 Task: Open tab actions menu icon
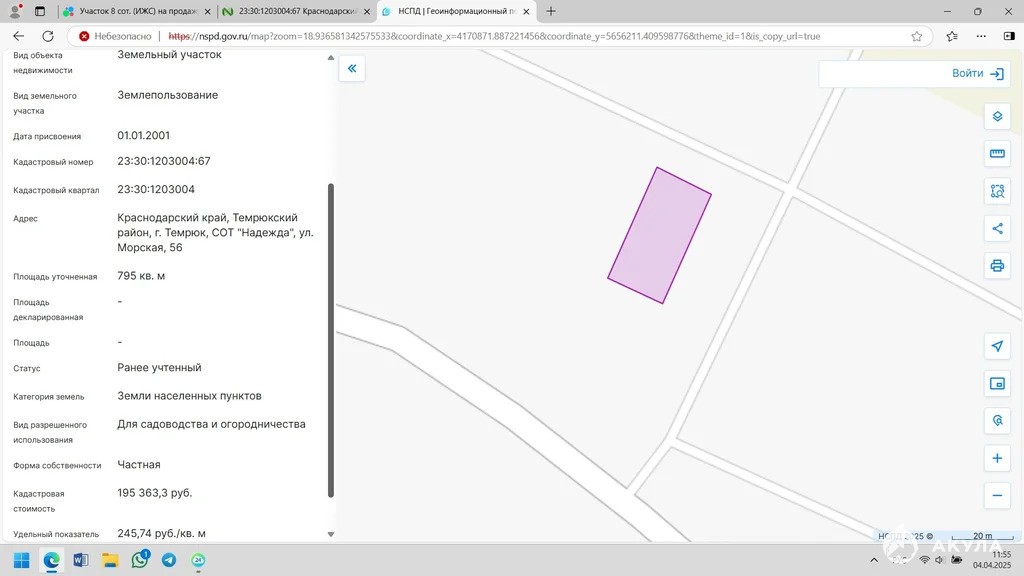pos(40,11)
